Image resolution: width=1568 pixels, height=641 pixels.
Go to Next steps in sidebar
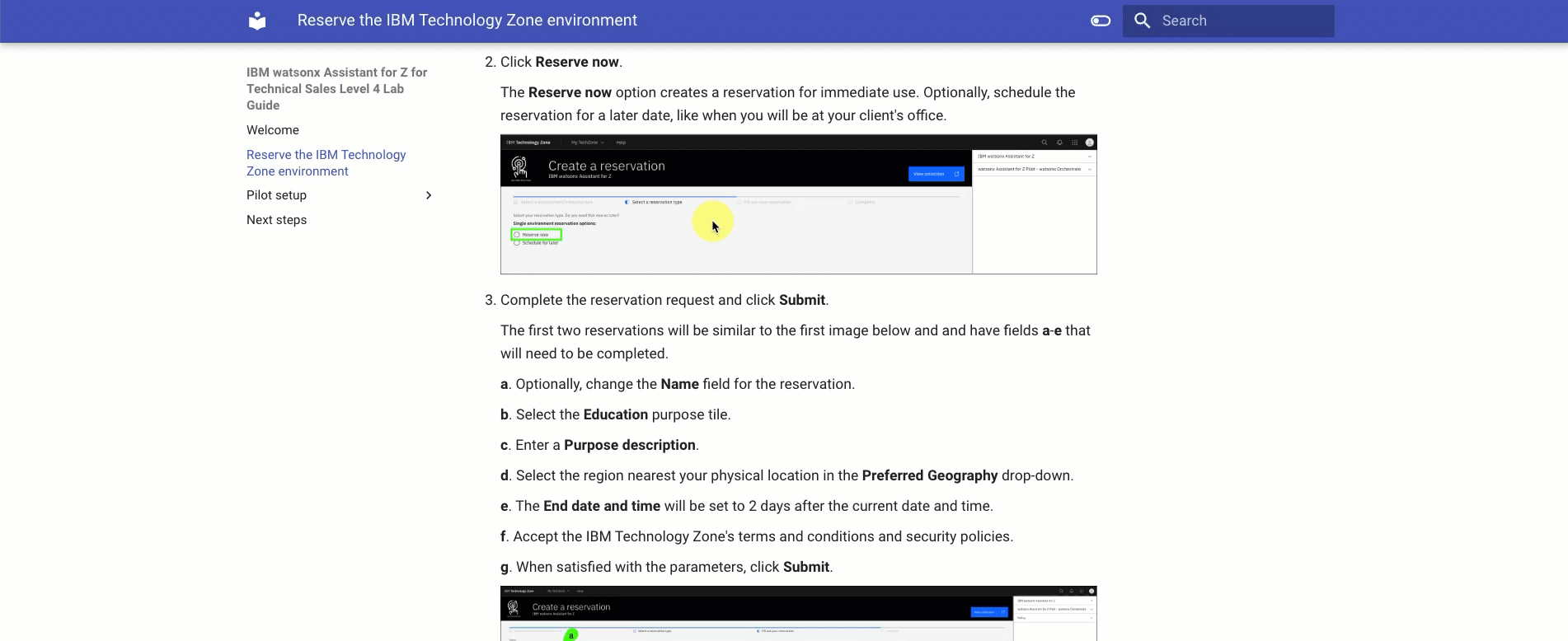tap(276, 220)
